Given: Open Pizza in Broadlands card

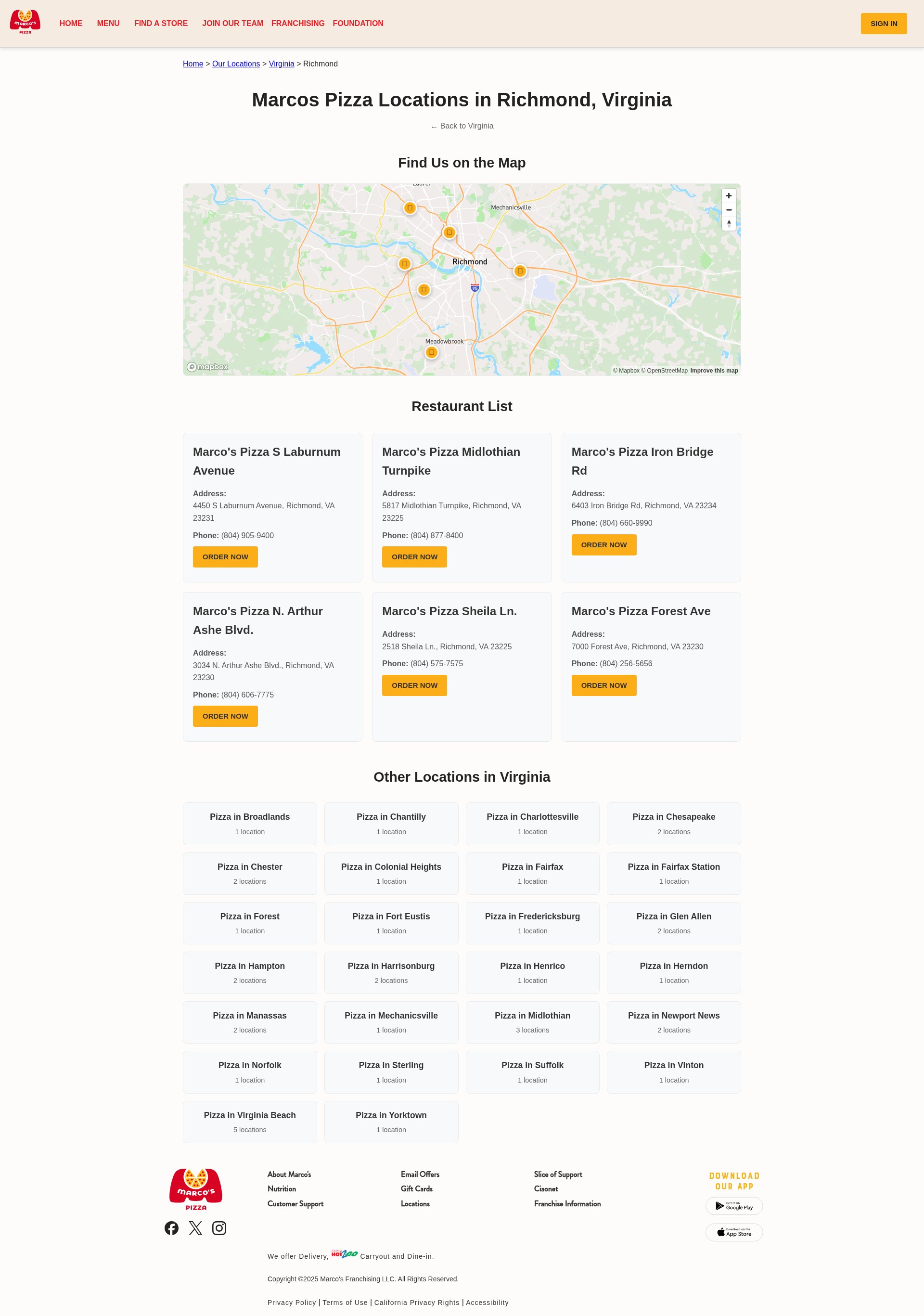Looking at the screenshot, I should 250,824.
